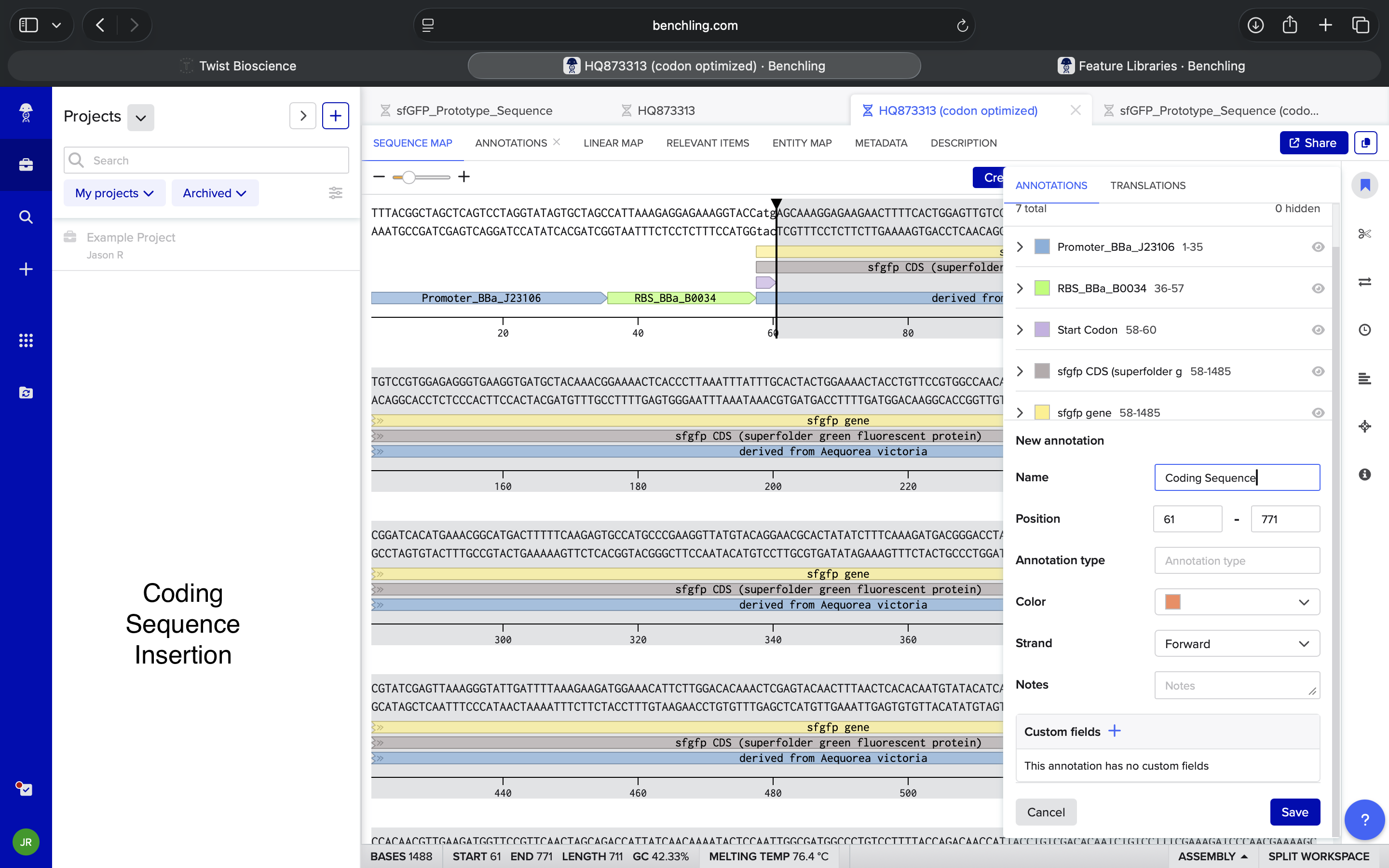Toggle the bookmark icon near Share button
This screenshot has width=1389, height=868.
1364,185
